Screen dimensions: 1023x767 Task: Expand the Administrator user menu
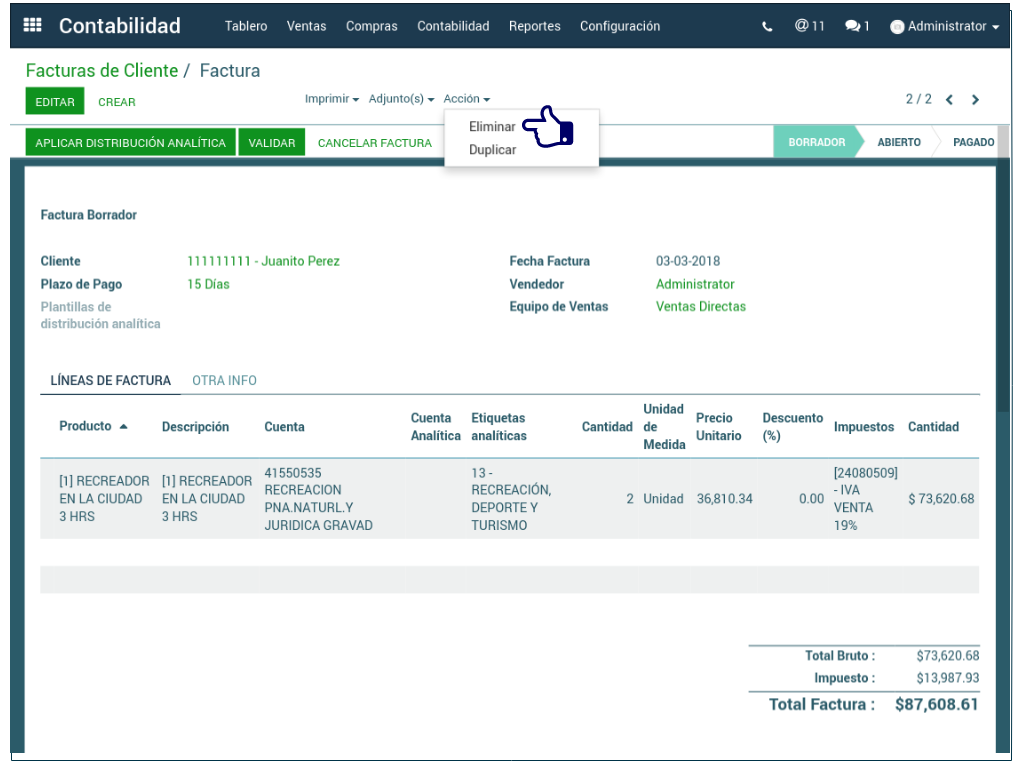point(944,27)
